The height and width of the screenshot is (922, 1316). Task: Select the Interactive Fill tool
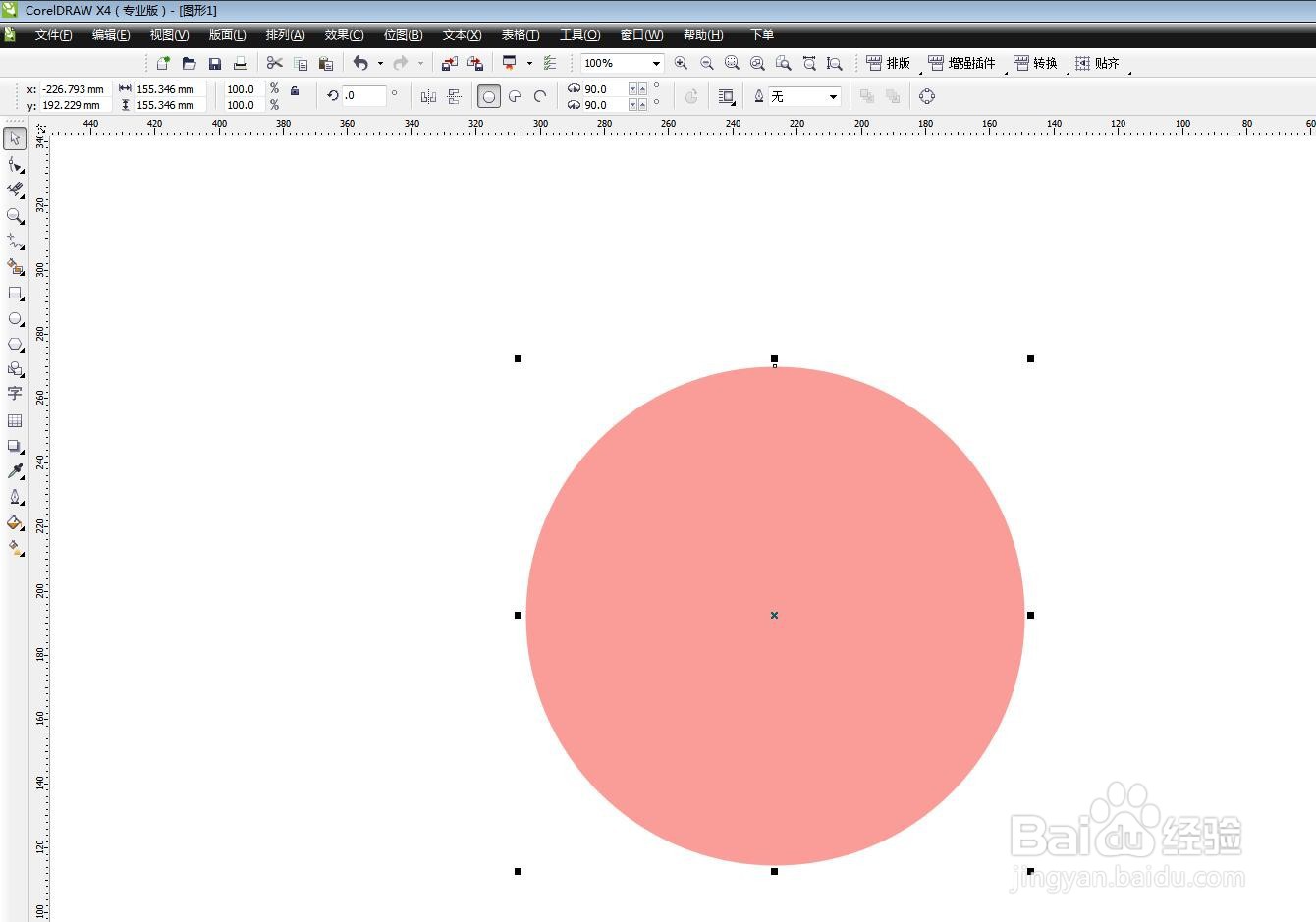(x=15, y=548)
